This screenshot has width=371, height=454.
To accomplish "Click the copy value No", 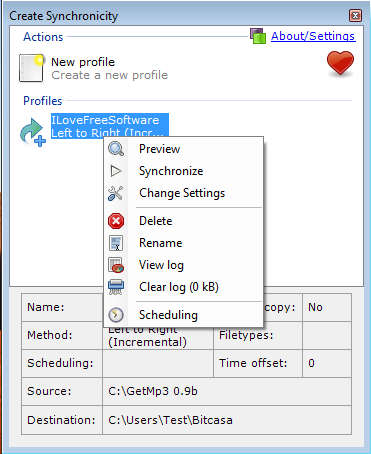I will (x=315, y=307).
